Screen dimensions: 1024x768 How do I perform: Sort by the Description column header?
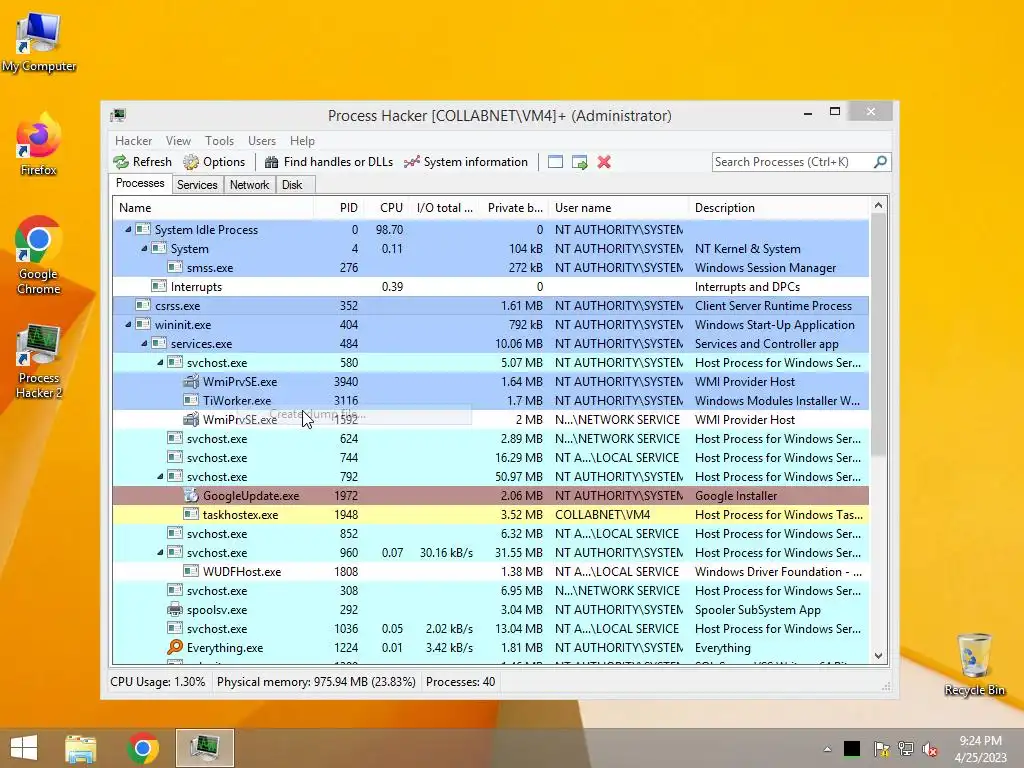tap(779, 208)
